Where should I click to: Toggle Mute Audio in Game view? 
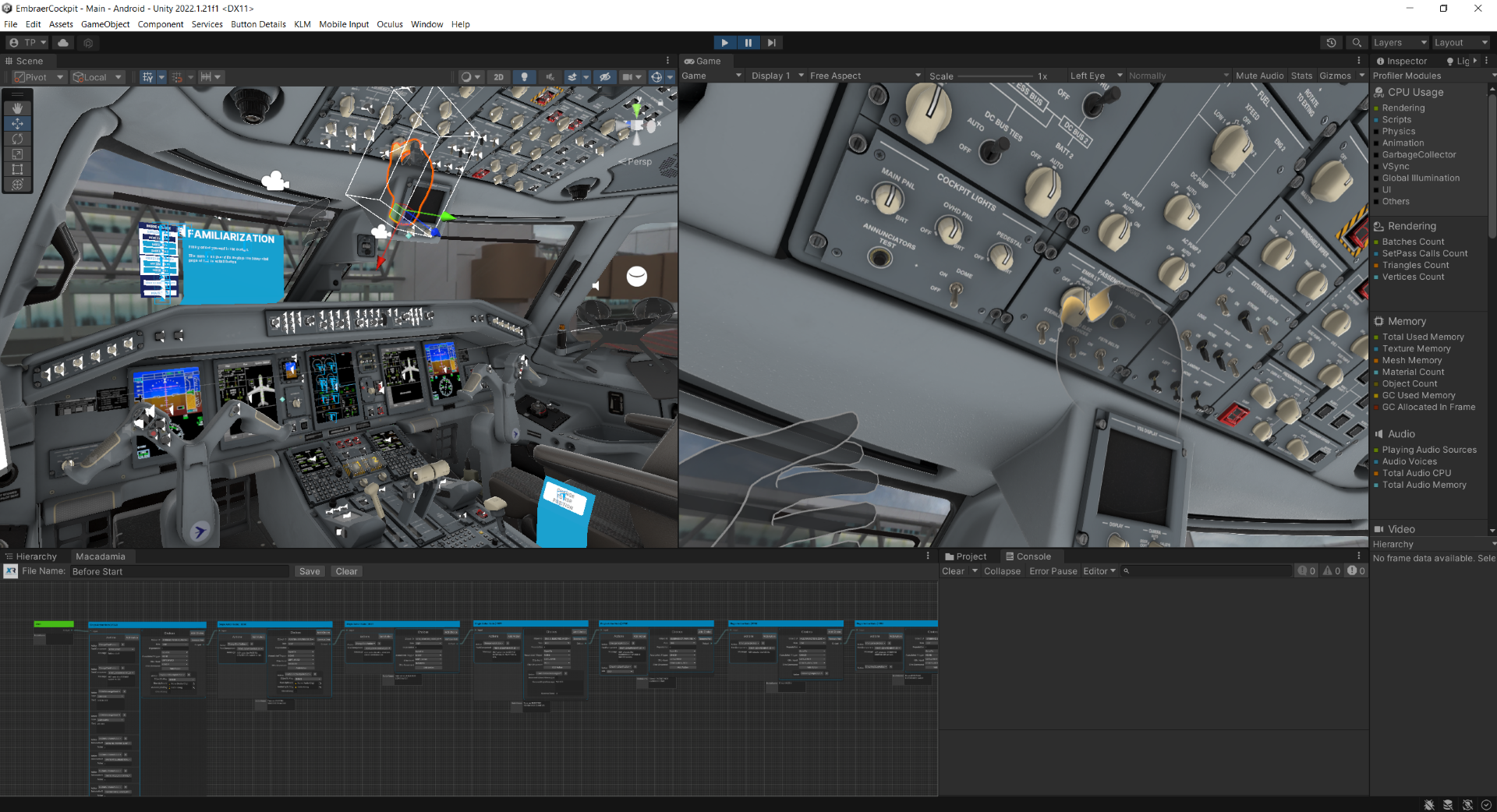[x=1259, y=76]
